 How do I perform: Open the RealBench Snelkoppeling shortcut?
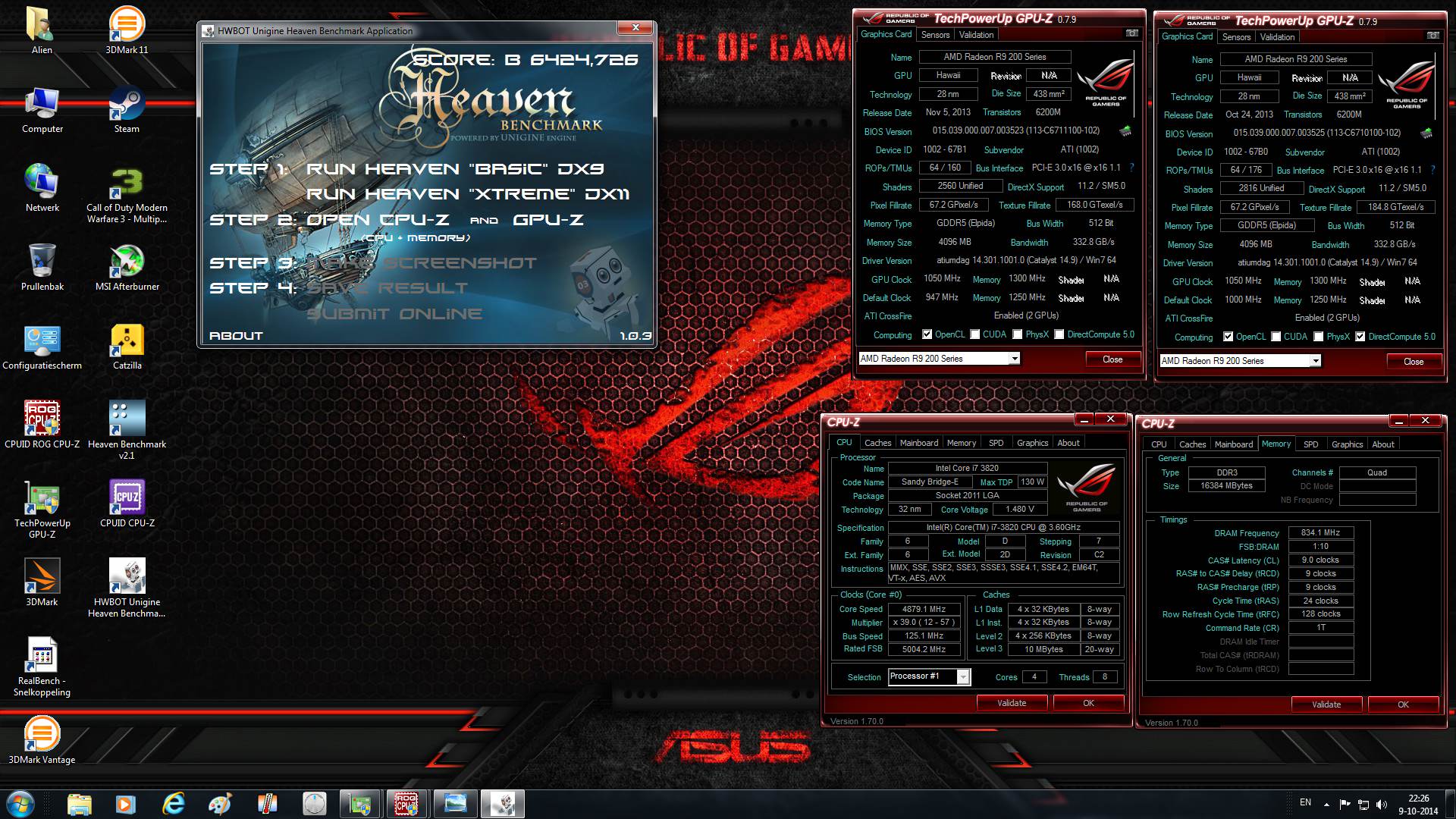click(42, 667)
